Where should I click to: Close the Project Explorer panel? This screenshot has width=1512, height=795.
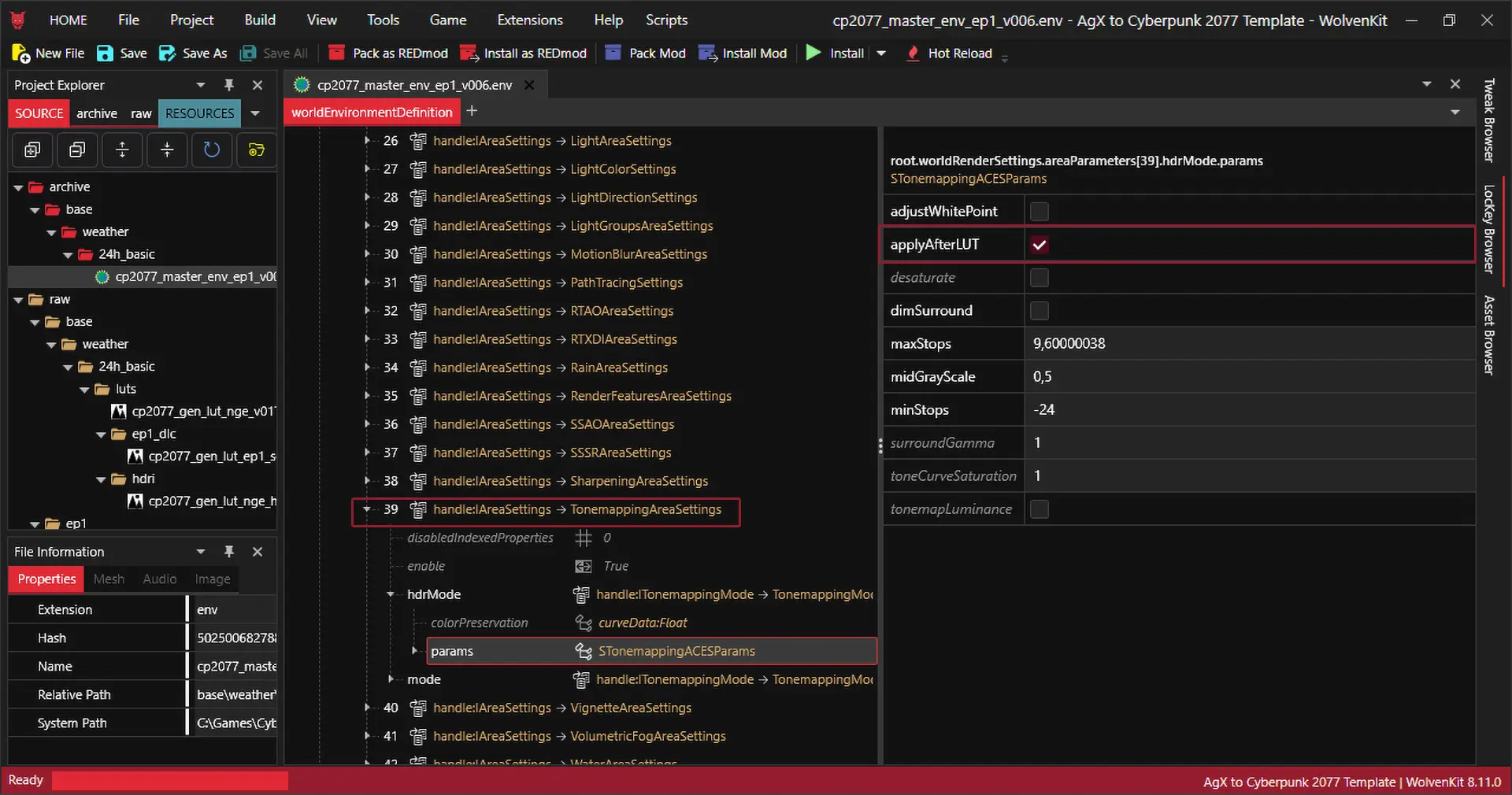coord(258,85)
